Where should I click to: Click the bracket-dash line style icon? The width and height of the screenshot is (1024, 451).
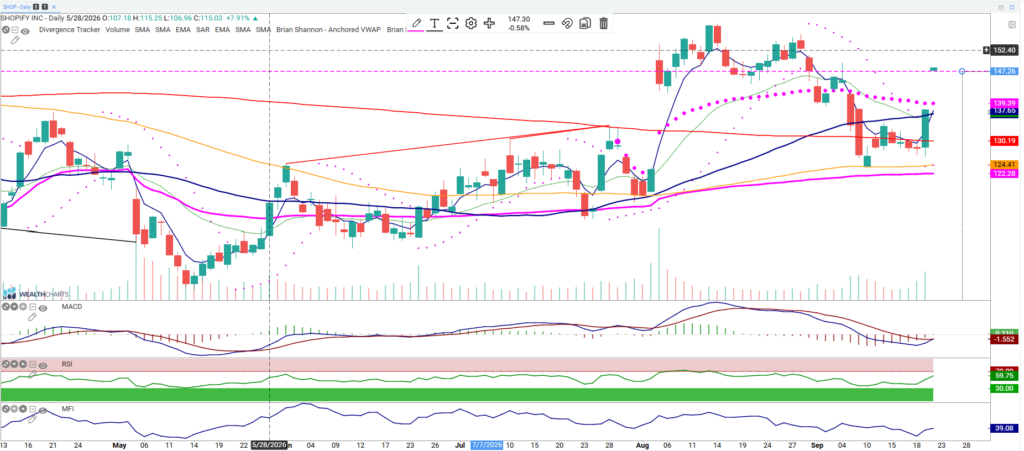pos(453,23)
